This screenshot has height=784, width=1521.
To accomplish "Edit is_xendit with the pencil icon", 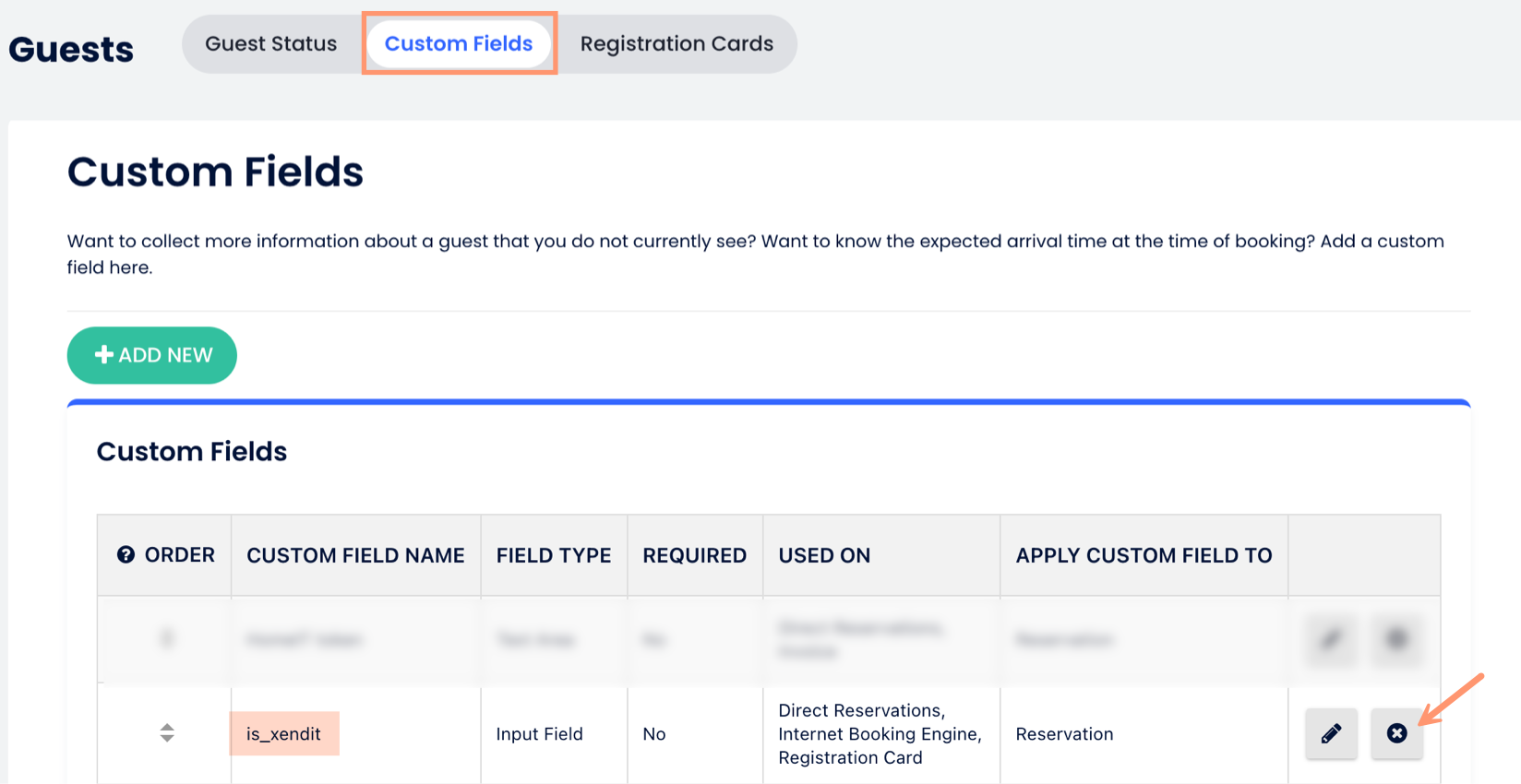I will point(1331,734).
